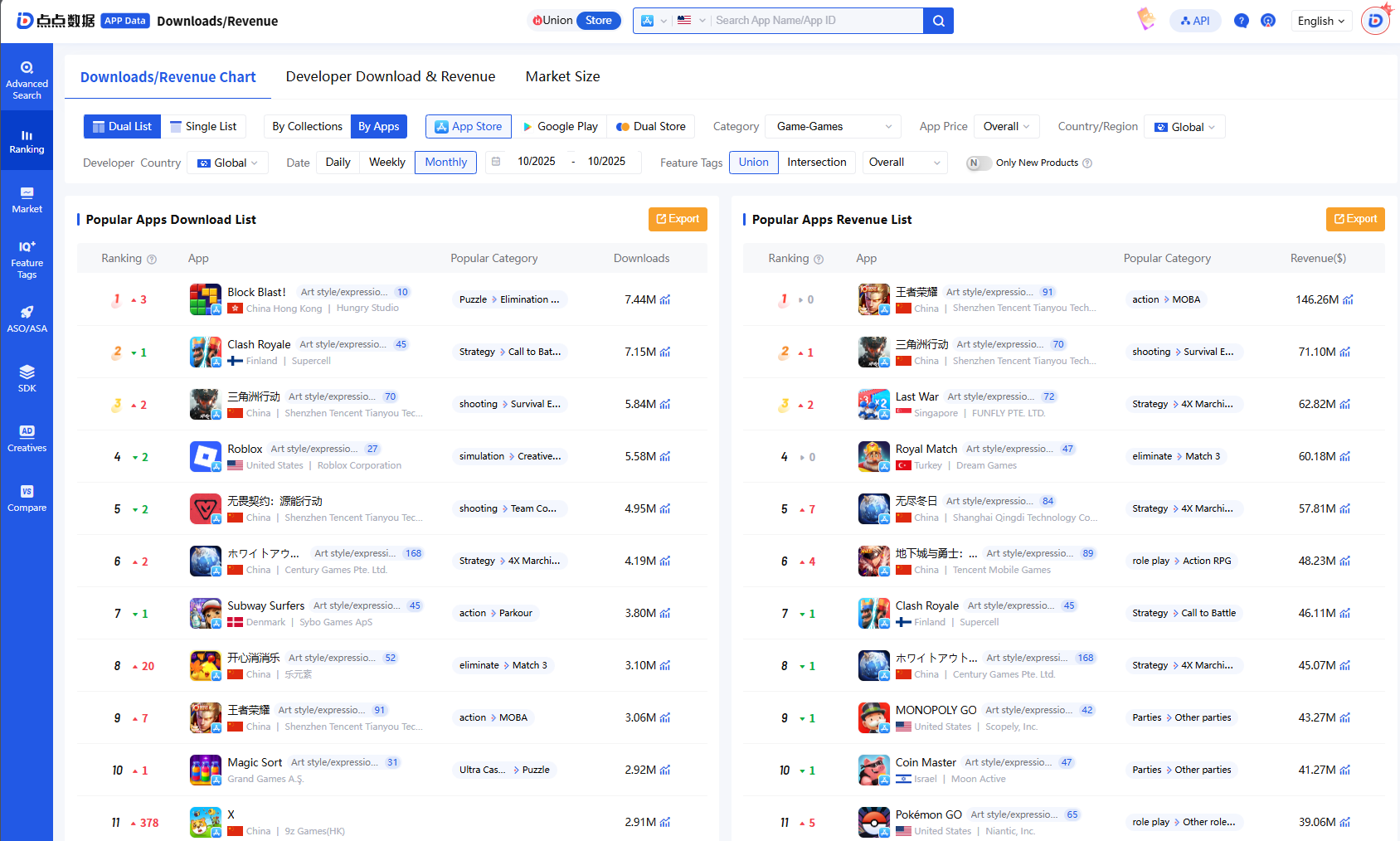Open the downloads trend chart for Roblox
The height and width of the screenshot is (841, 1400).
[665, 456]
